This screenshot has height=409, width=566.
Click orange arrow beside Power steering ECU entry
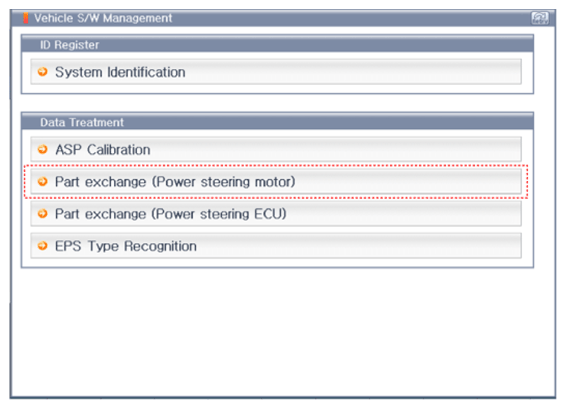point(43,214)
